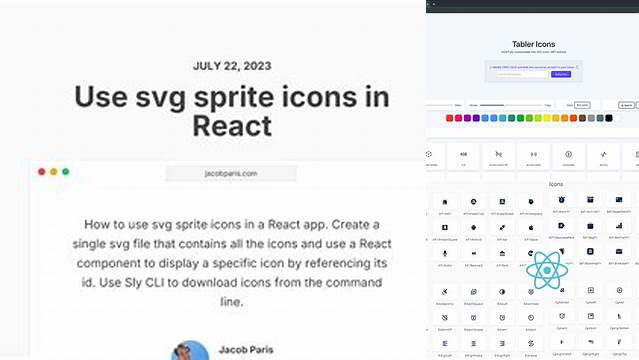Pick the yellow color swatch

point(547,118)
